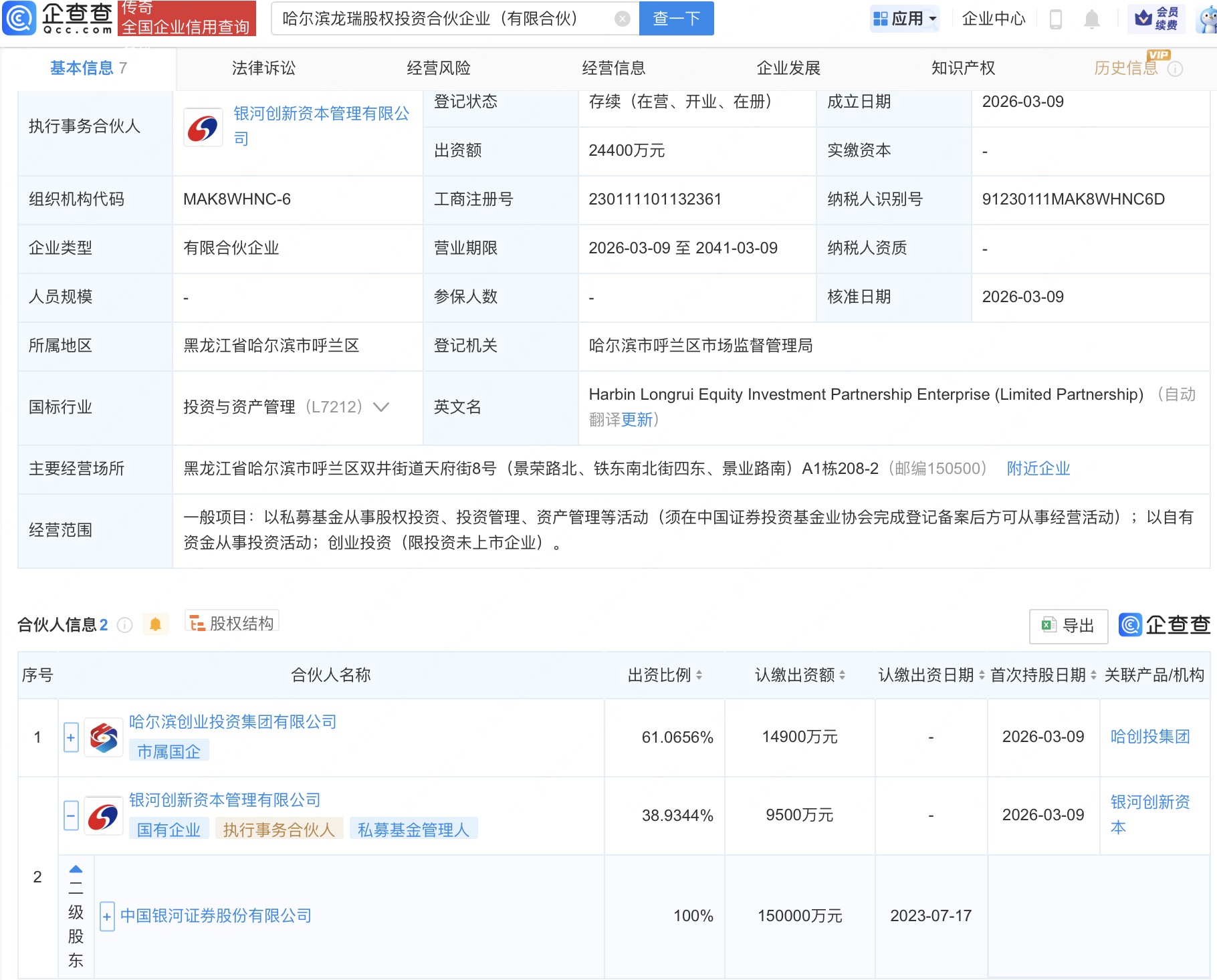Collapse 银河创新资本管理 details with minus

70,816
